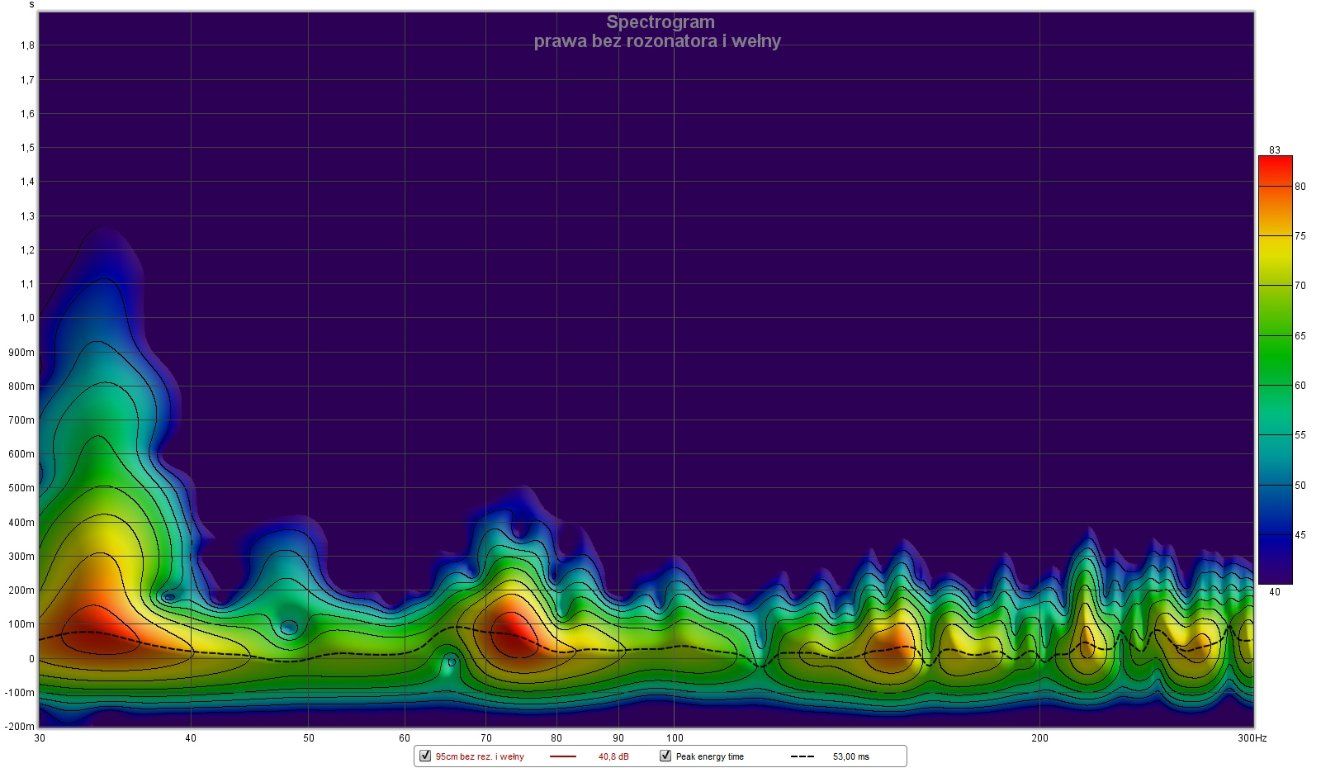Click the '-200m' time axis label

tap(19, 726)
